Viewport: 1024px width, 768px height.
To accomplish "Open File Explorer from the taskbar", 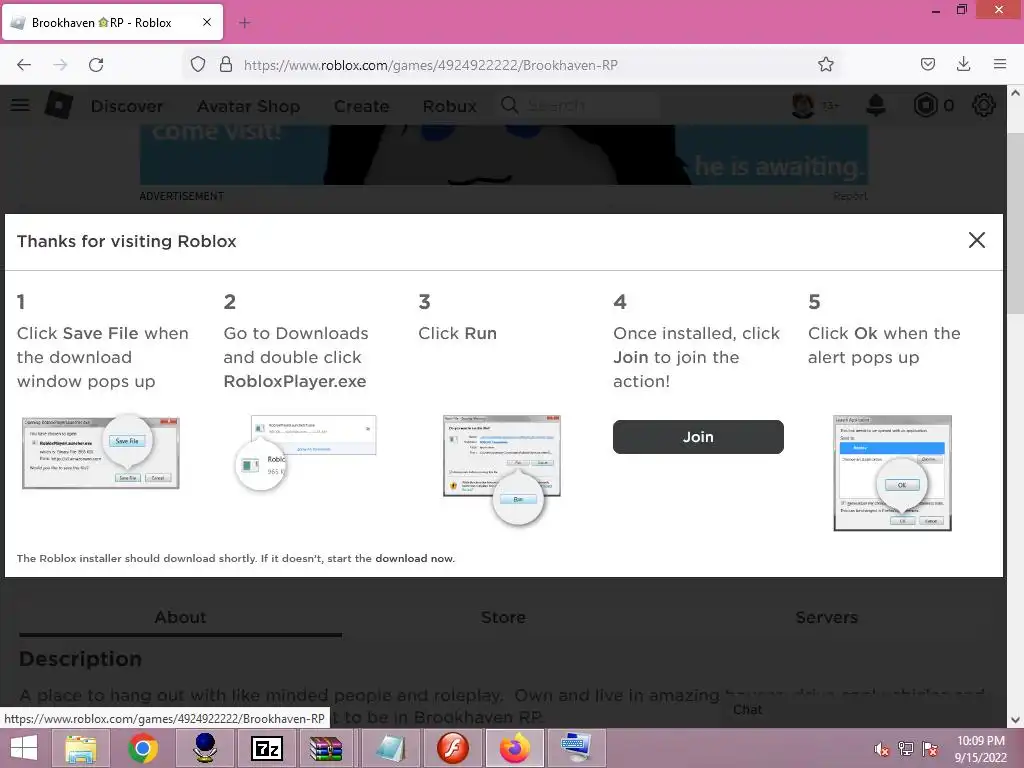I will click(80, 748).
